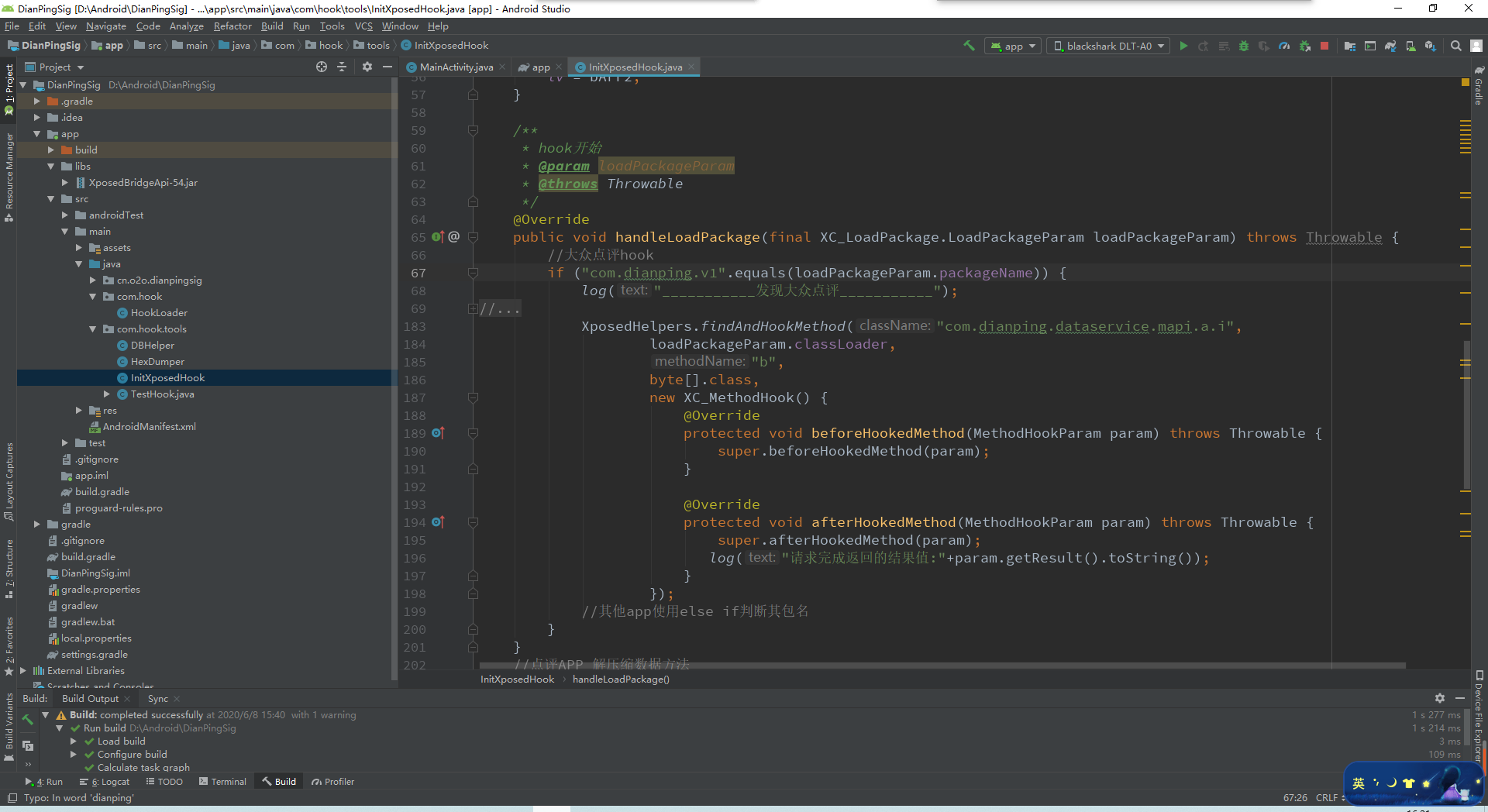Toggle the Build Variants side panel
The width and height of the screenshot is (1488, 812).
(x=9, y=727)
